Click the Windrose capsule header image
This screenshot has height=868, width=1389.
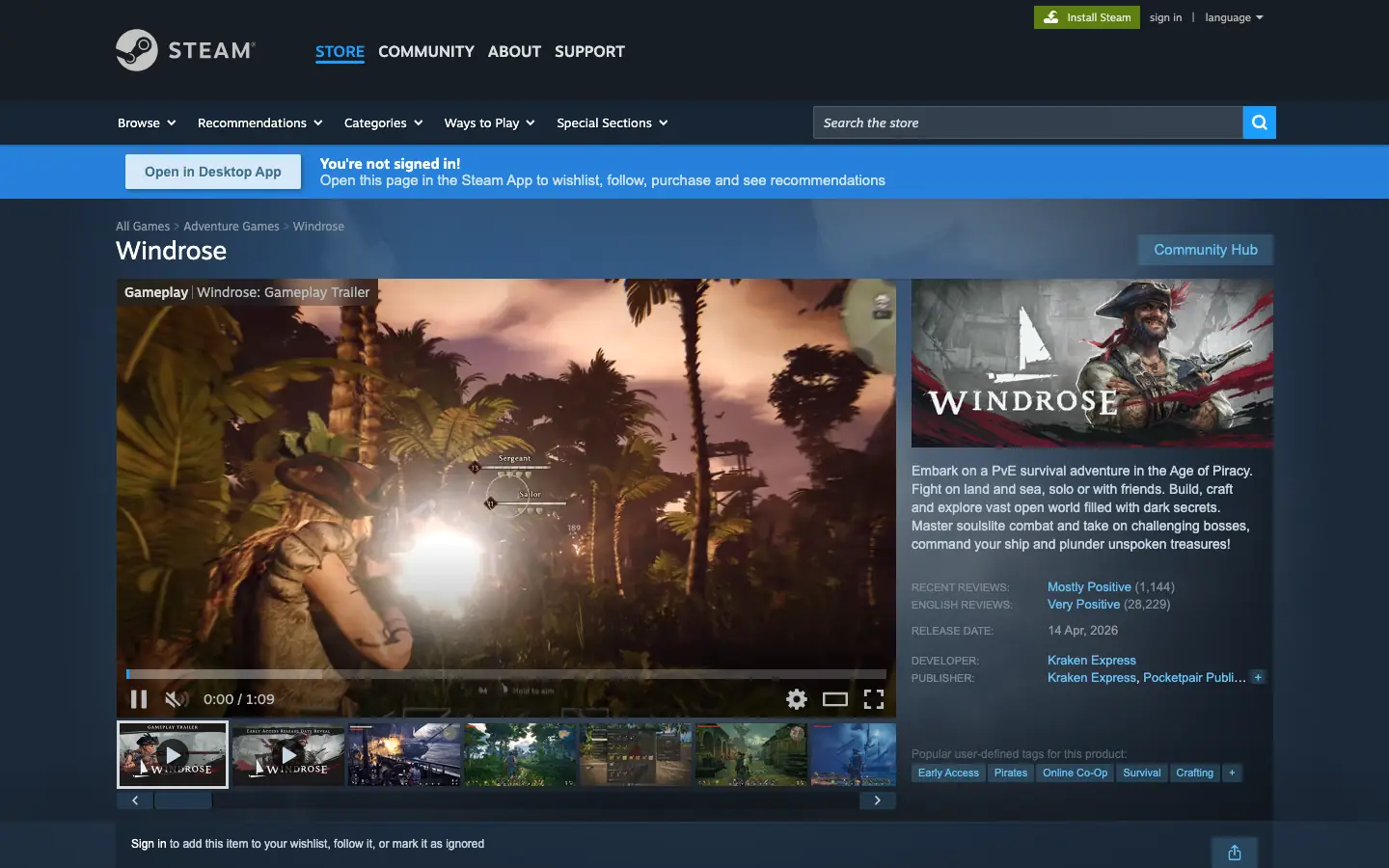coord(1092,364)
